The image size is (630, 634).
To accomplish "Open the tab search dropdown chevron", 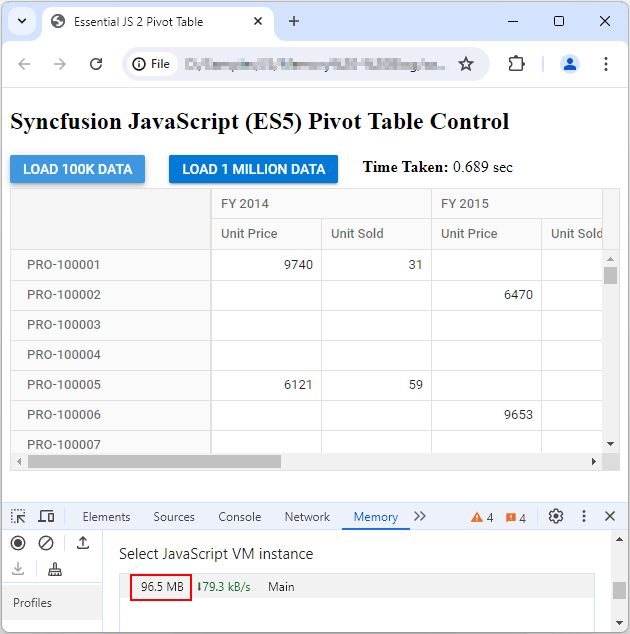I will click(22, 21).
